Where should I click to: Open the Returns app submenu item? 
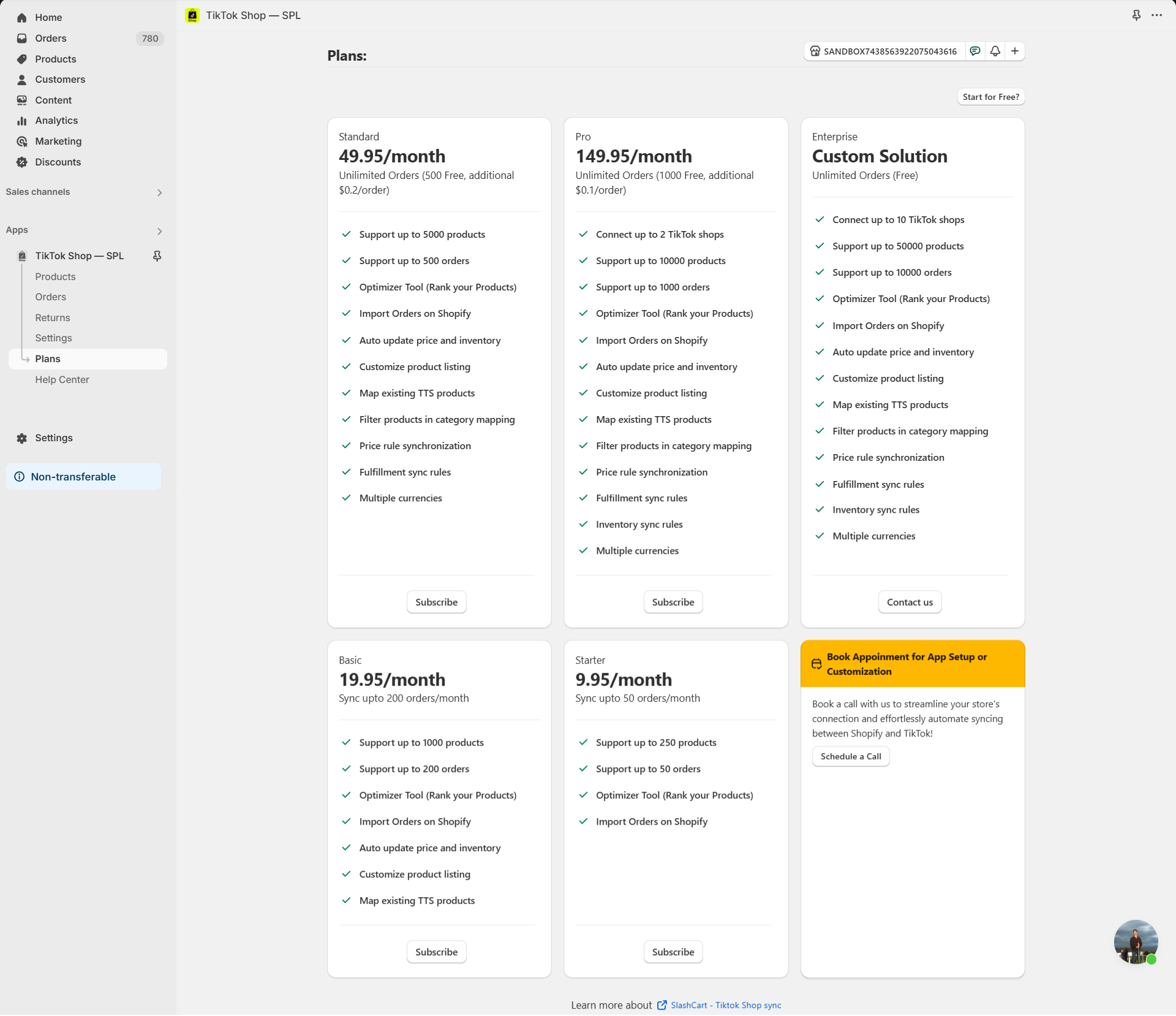[x=53, y=317]
